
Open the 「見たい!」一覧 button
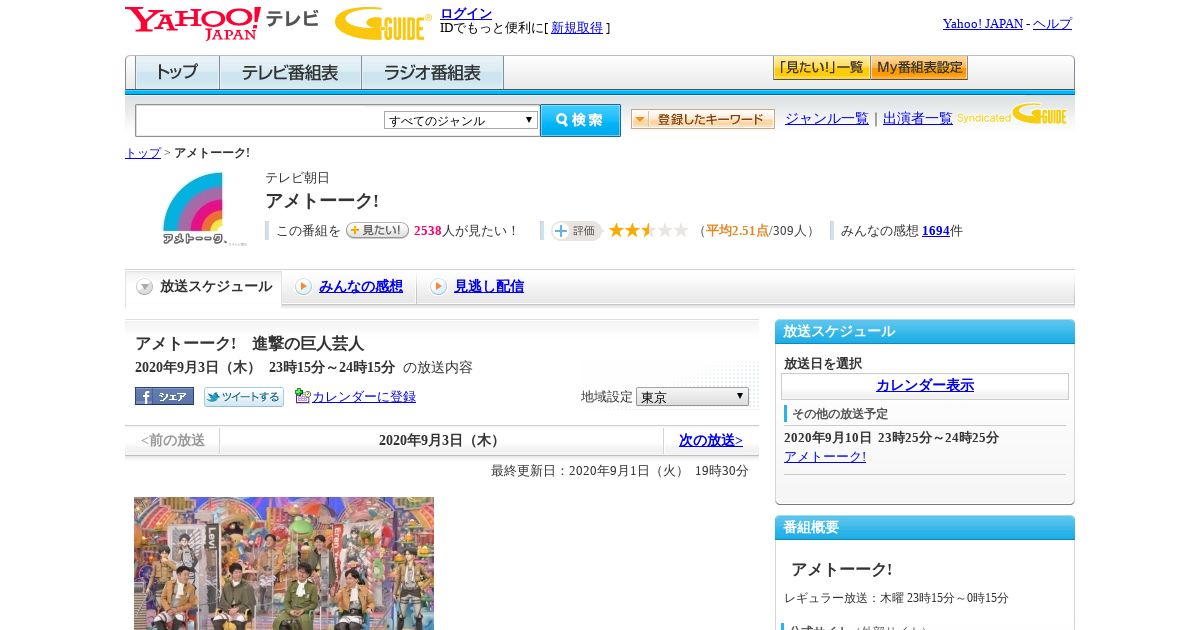(821, 68)
